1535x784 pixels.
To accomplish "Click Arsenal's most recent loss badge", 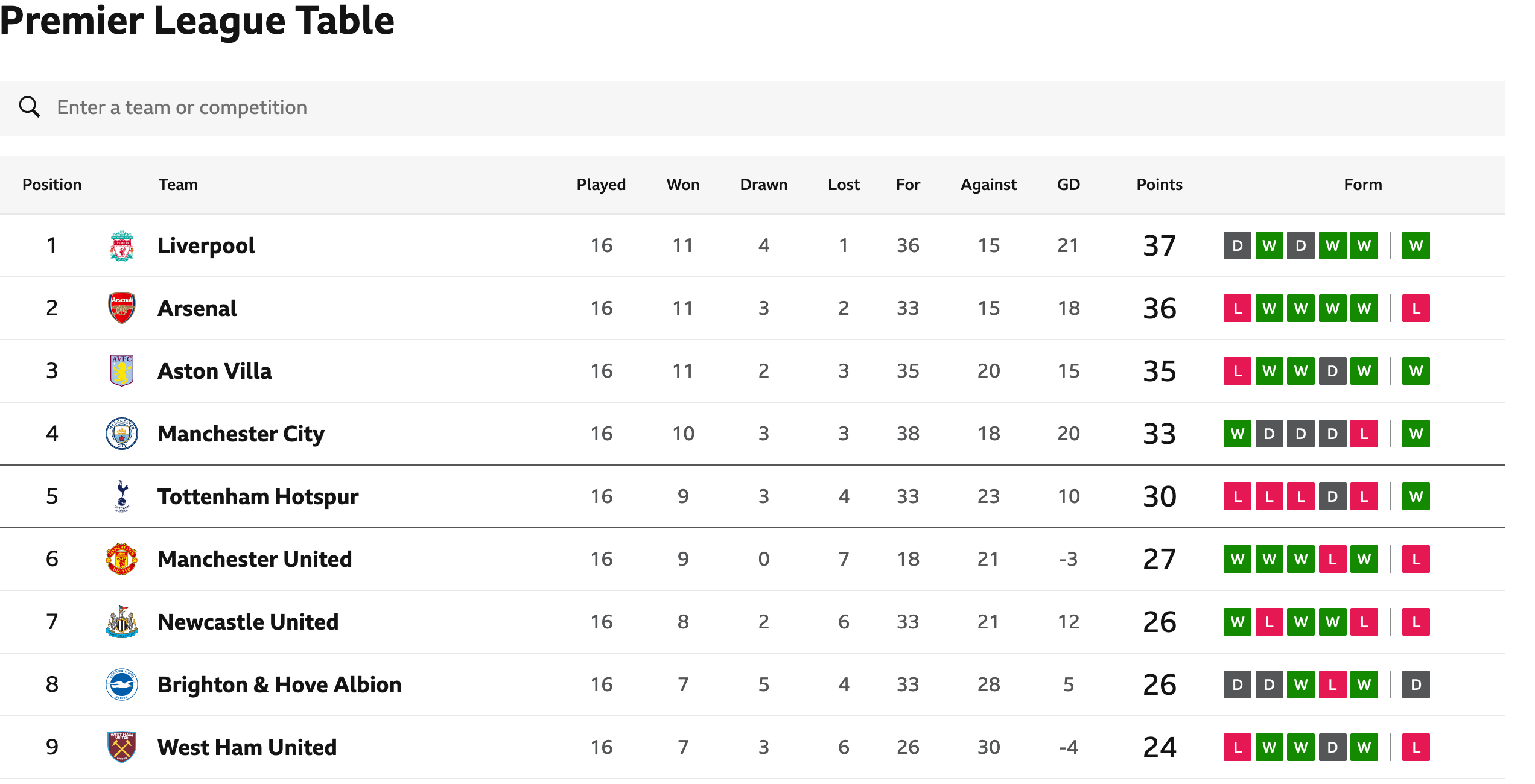I will tap(1416, 308).
